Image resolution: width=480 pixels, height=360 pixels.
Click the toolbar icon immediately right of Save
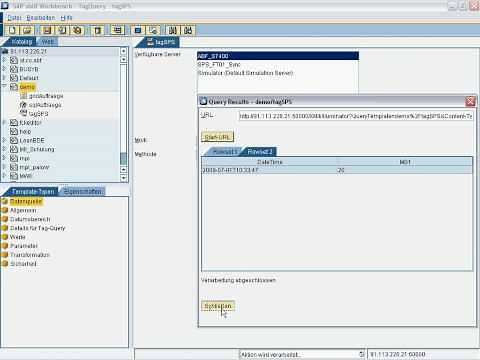coord(62,31)
